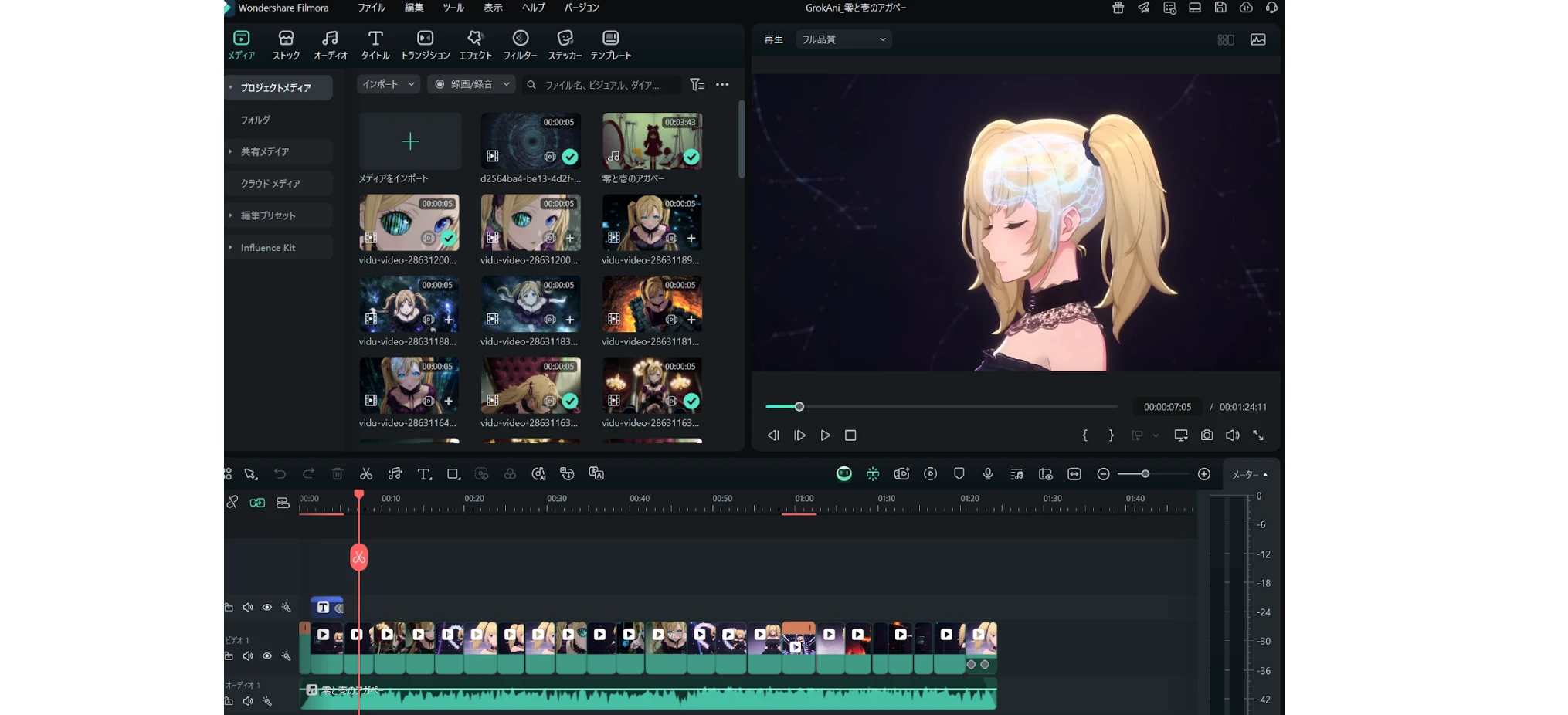Lock the ビデオ 1 track
The width and height of the screenshot is (1568, 715).
(x=229, y=656)
